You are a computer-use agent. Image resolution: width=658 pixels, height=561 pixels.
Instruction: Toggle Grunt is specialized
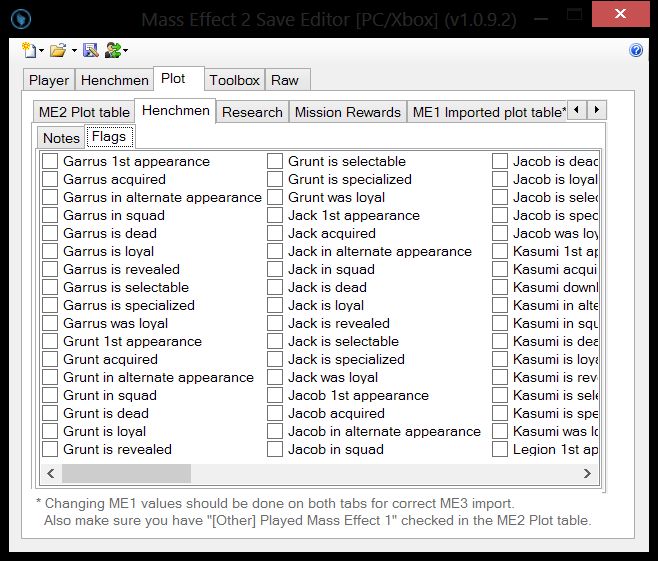pyautogui.click(x=275, y=179)
